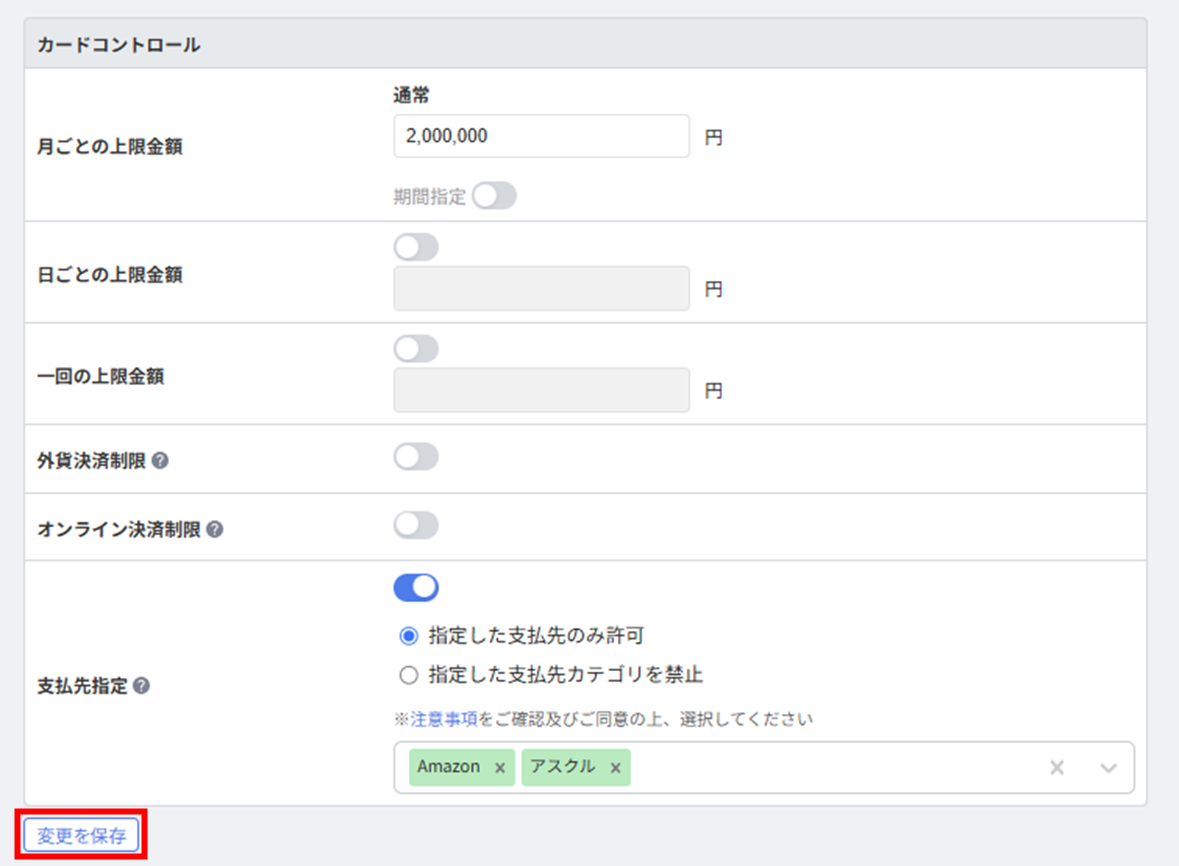This screenshot has width=1179, height=866.
Task: Clear all selected payees with the X icon
Action: 1057,768
